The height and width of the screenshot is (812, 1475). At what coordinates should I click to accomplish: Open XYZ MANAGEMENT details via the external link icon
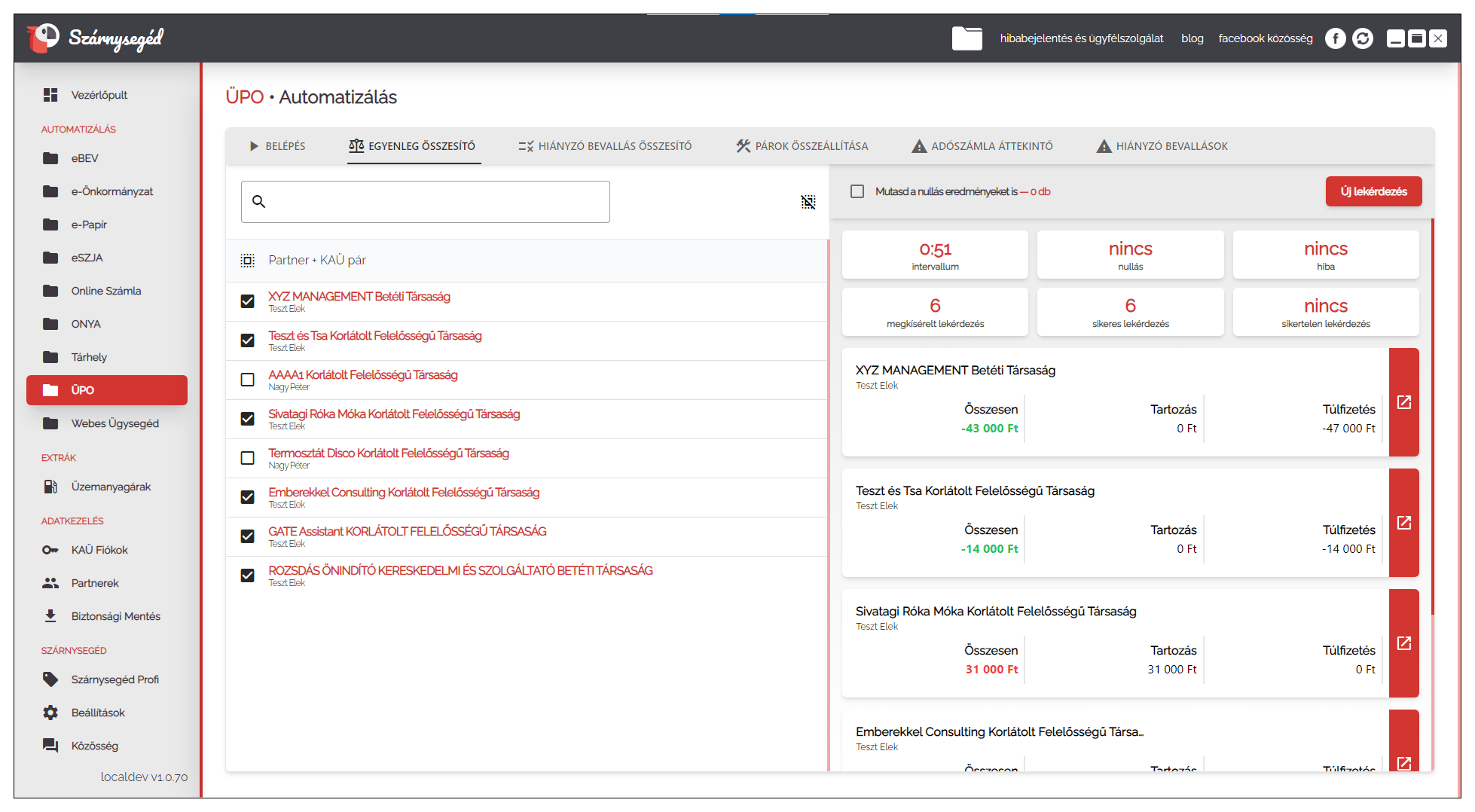(1403, 402)
